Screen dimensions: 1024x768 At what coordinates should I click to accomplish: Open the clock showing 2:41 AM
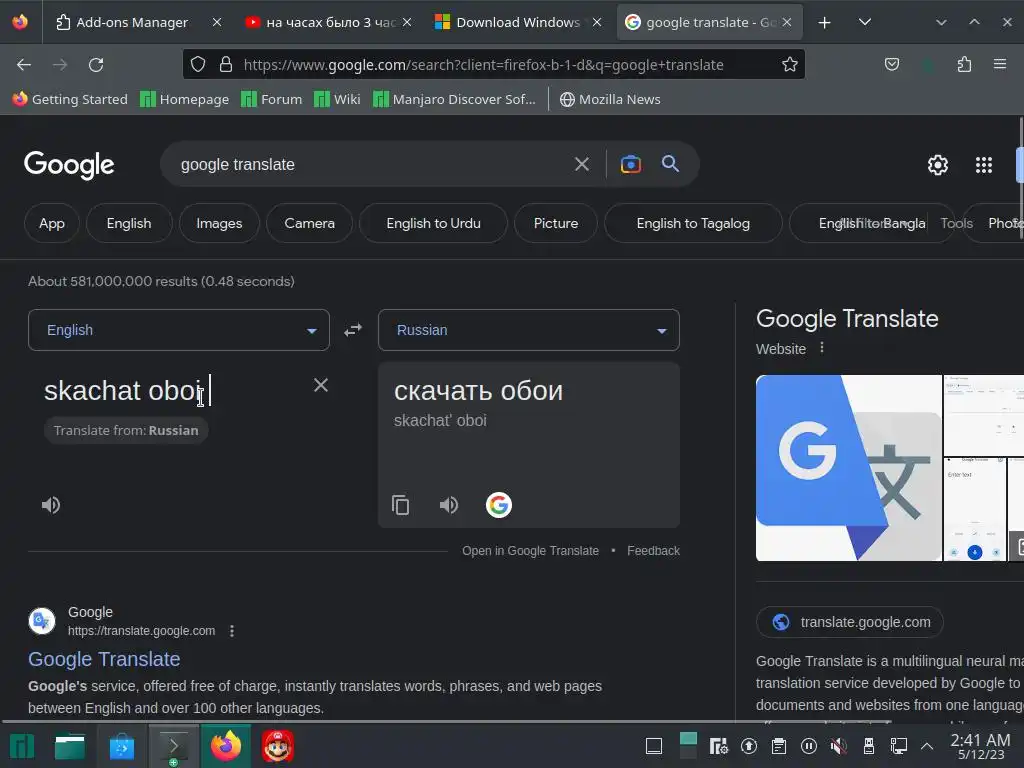coord(980,746)
